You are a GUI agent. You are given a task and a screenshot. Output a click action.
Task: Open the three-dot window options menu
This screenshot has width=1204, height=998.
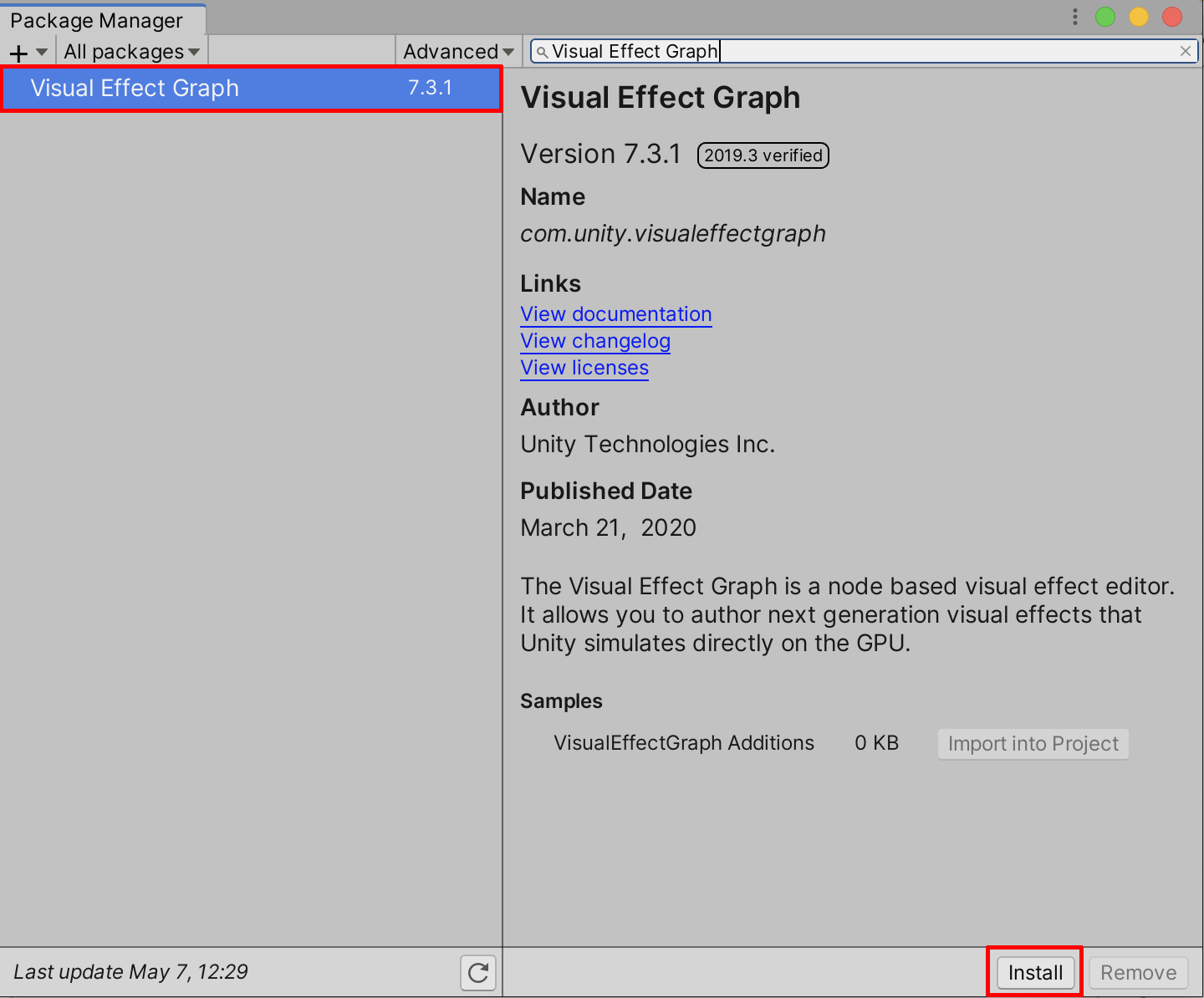1075,17
